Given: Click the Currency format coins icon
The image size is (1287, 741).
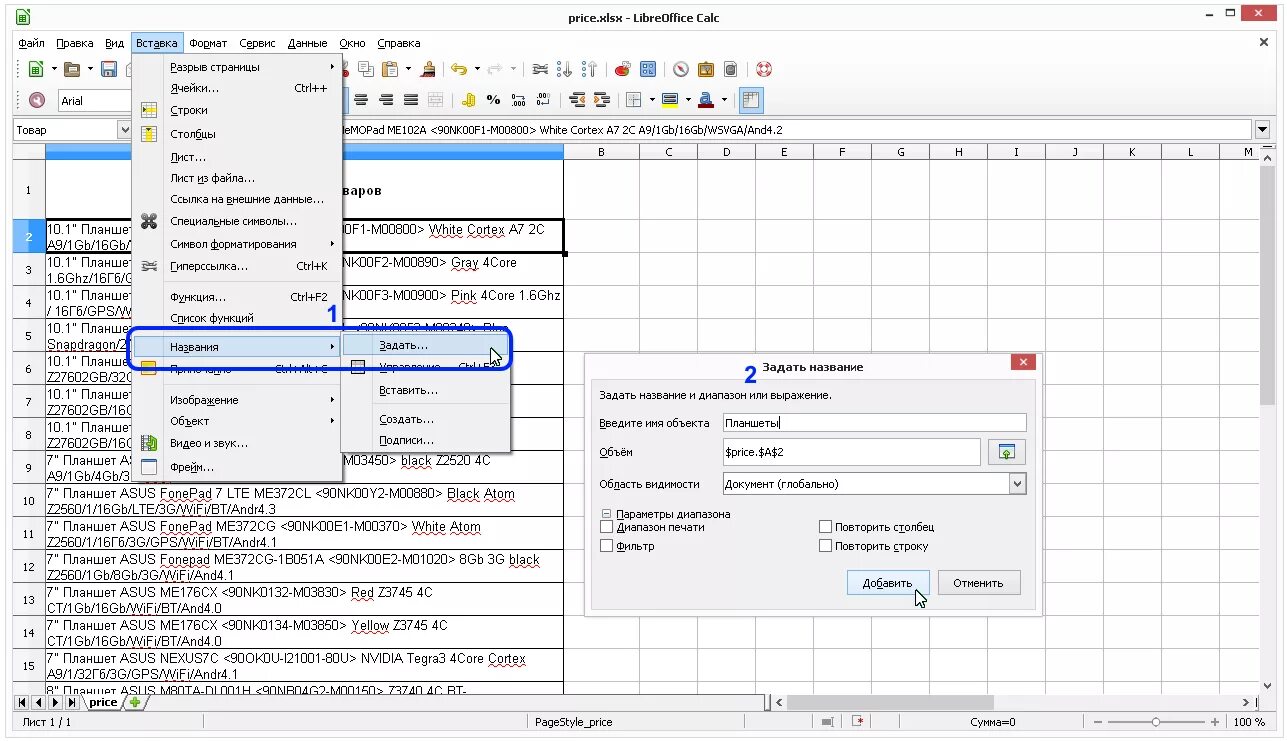Looking at the screenshot, I should [x=468, y=100].
